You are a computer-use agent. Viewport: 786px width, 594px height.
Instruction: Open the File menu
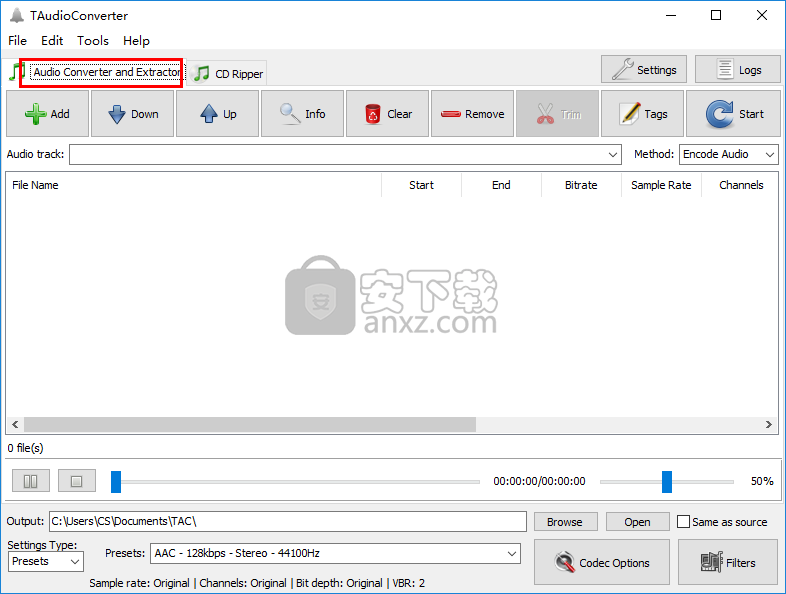click(18, 41)
